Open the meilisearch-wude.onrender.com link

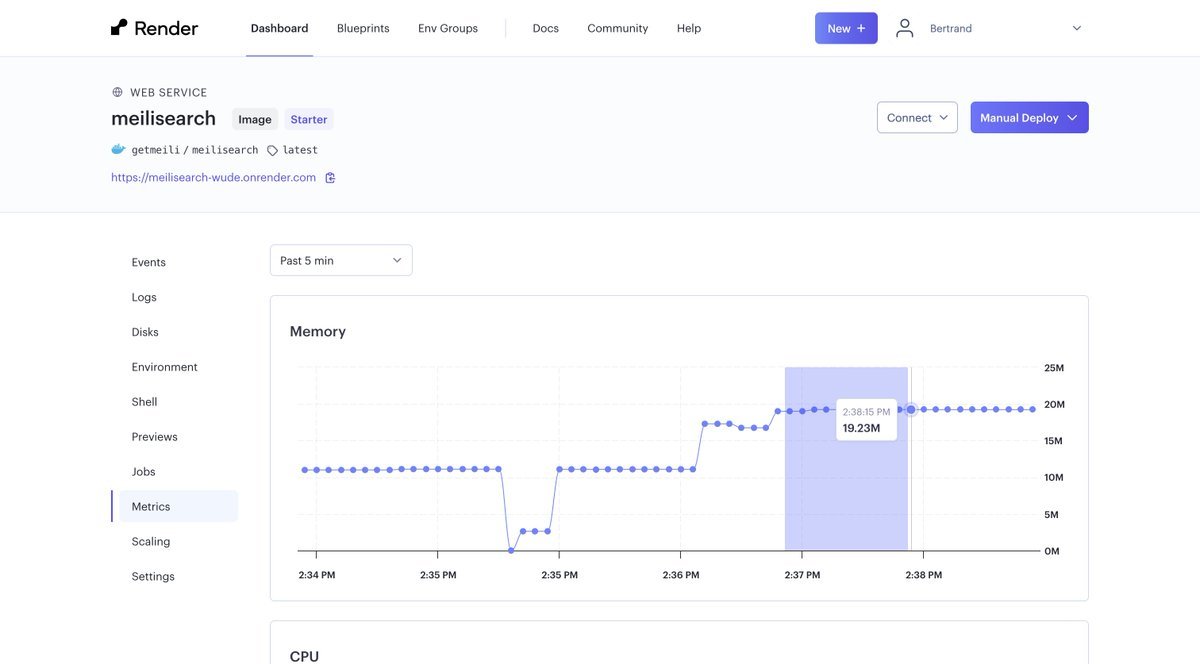point(213,178)
